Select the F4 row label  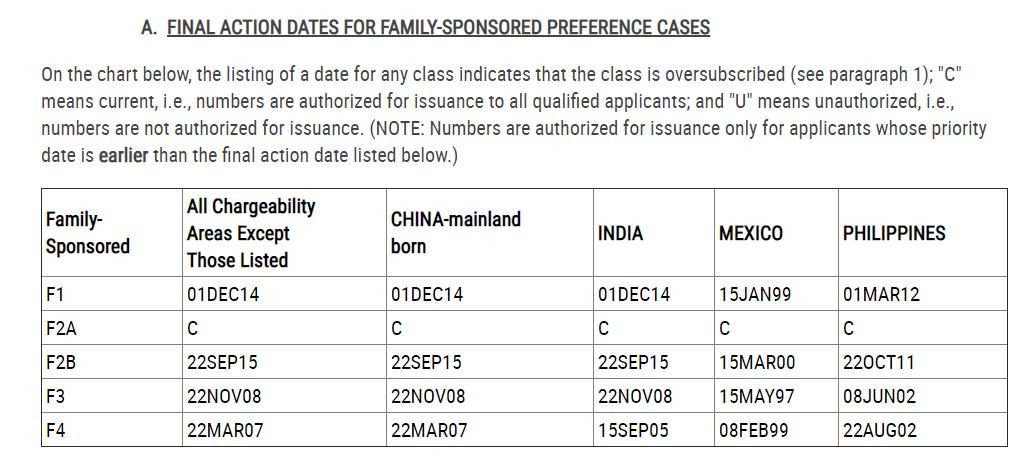click(x=56, y=431)
